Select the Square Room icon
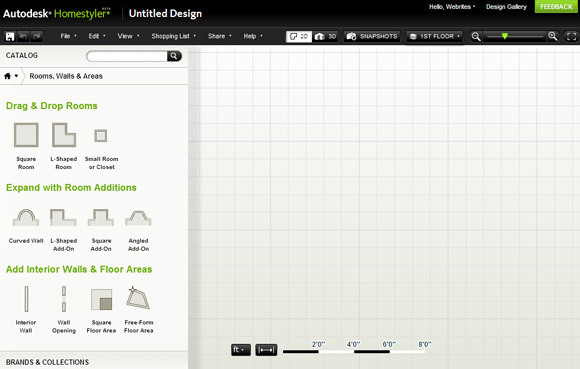 tap(26, 135)
